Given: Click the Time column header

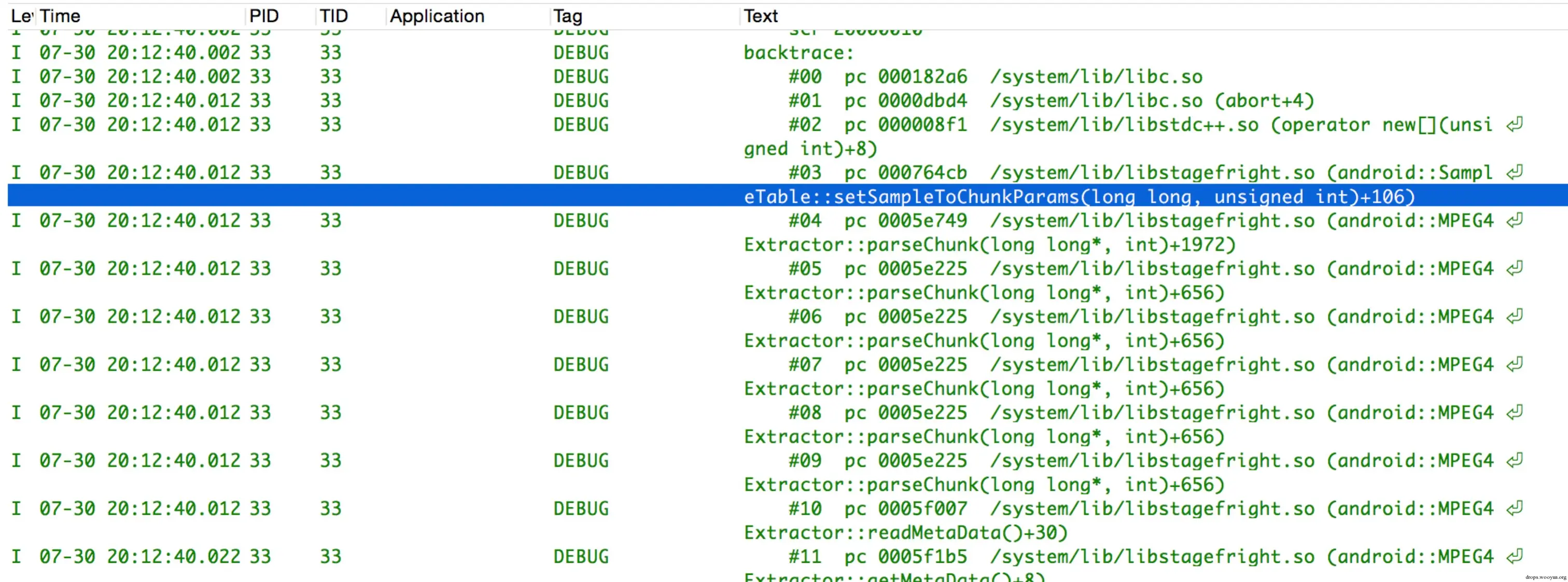Looking at the screenshot, I should pyautogui.click(x=61, y=16).
